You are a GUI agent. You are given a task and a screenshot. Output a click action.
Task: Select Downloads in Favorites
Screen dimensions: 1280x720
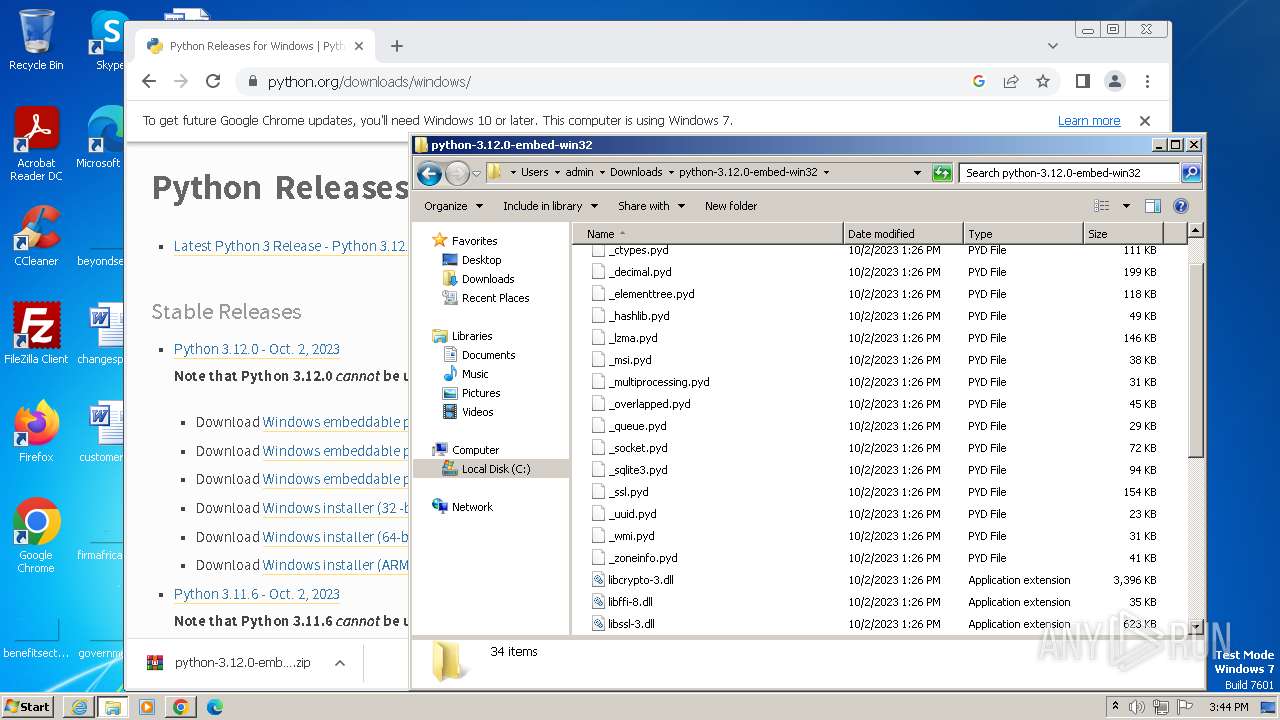[488, 279]
